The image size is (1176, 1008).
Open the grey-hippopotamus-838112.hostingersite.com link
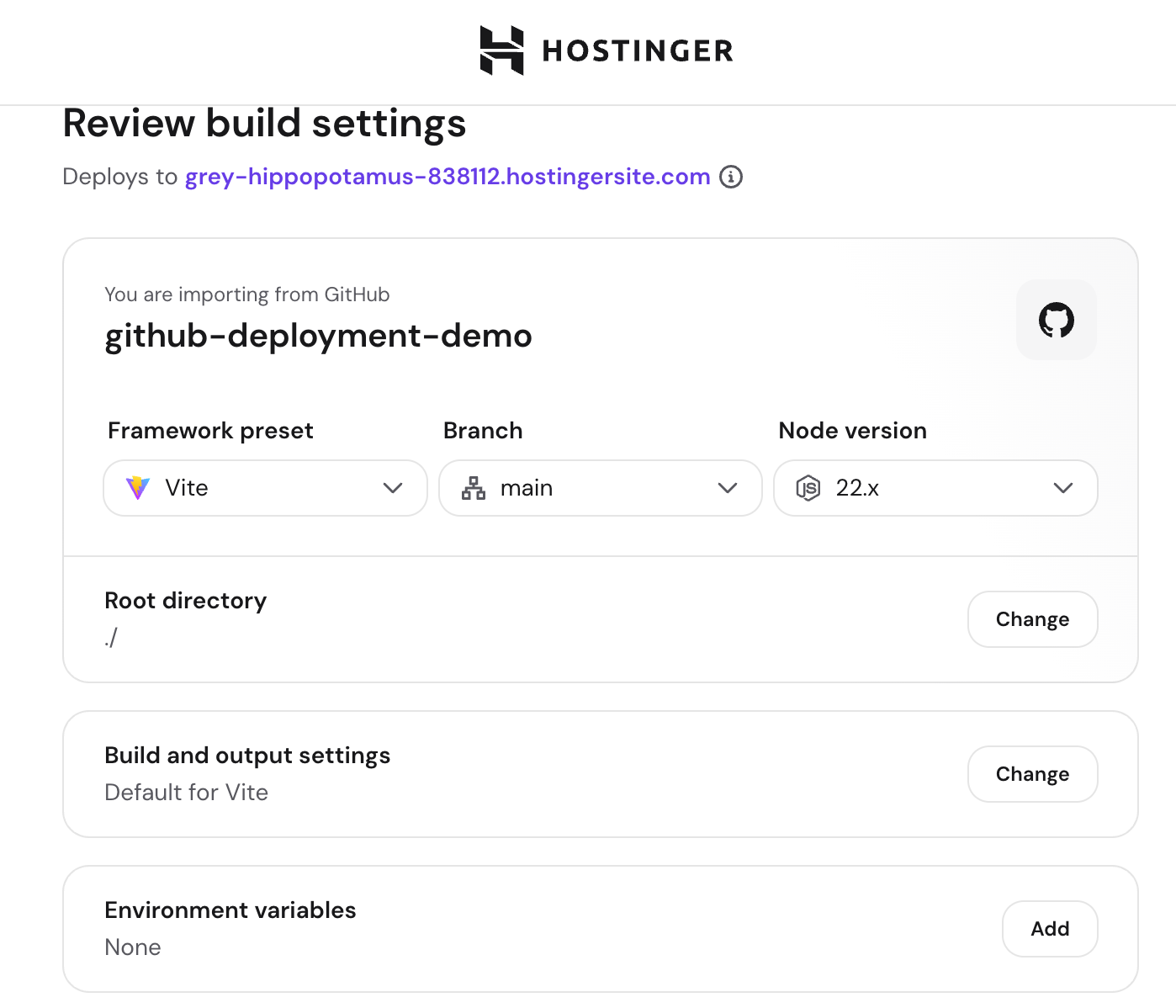[x=448, y=177]
